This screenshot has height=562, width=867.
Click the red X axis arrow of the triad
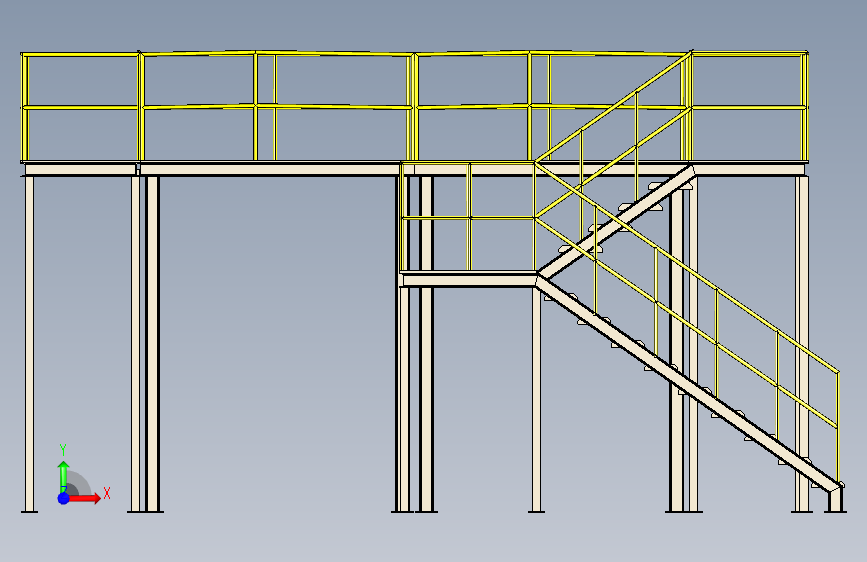click(85, 498)
